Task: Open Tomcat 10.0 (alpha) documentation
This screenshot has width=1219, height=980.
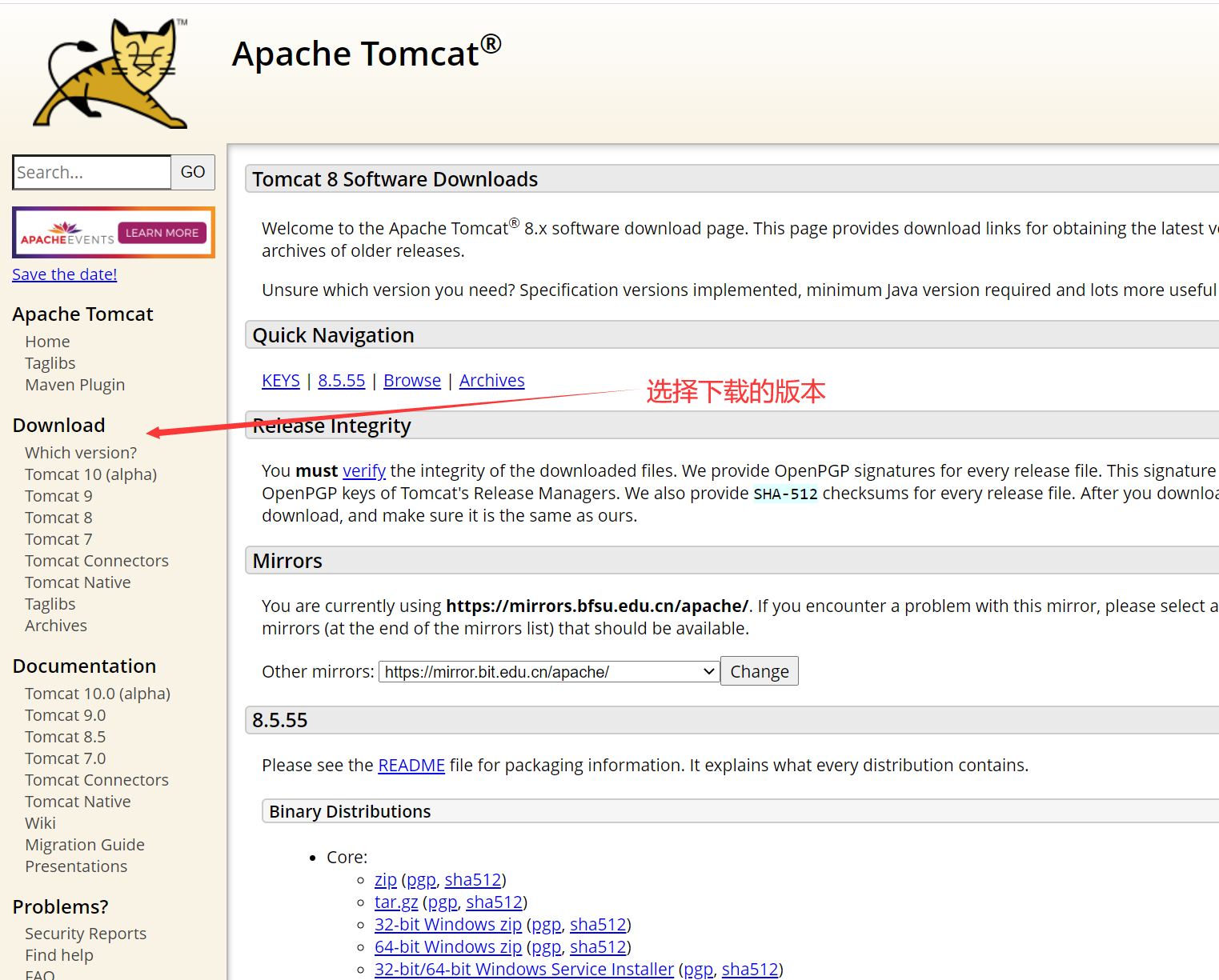Action: pos(98,694)
